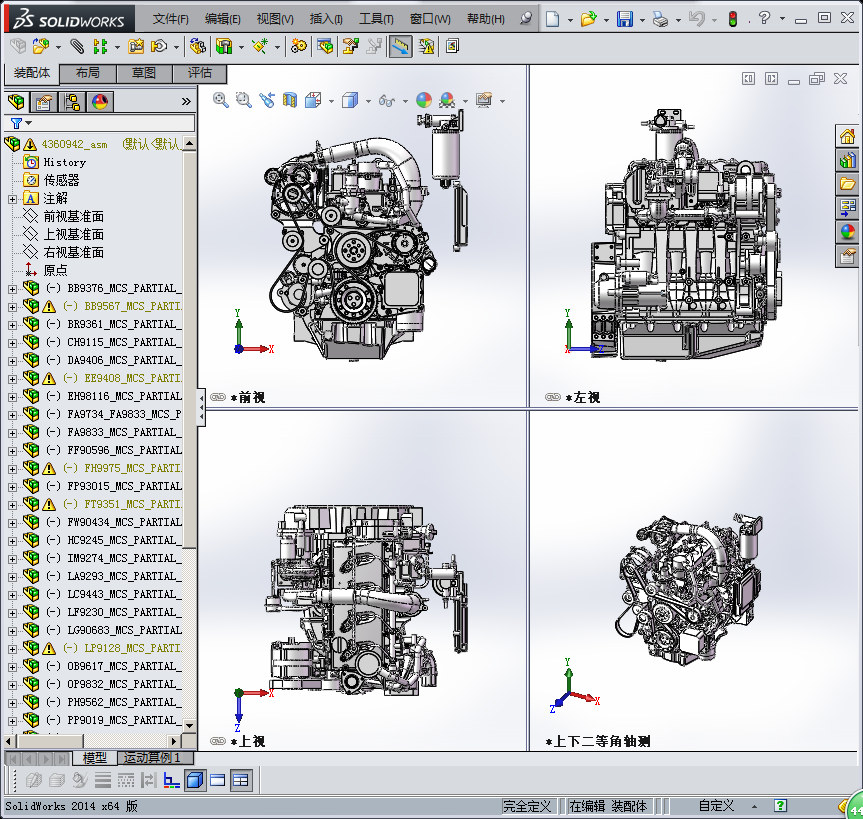
Task: Click the Rebuild traffic light icon
Action: [733, 19]
